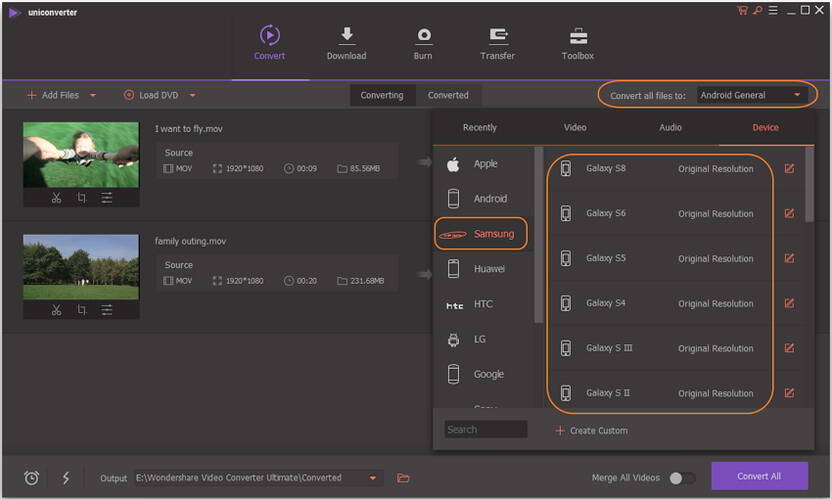Select Samsung device category
Screen dimensions: 832x499
(482, 234)
